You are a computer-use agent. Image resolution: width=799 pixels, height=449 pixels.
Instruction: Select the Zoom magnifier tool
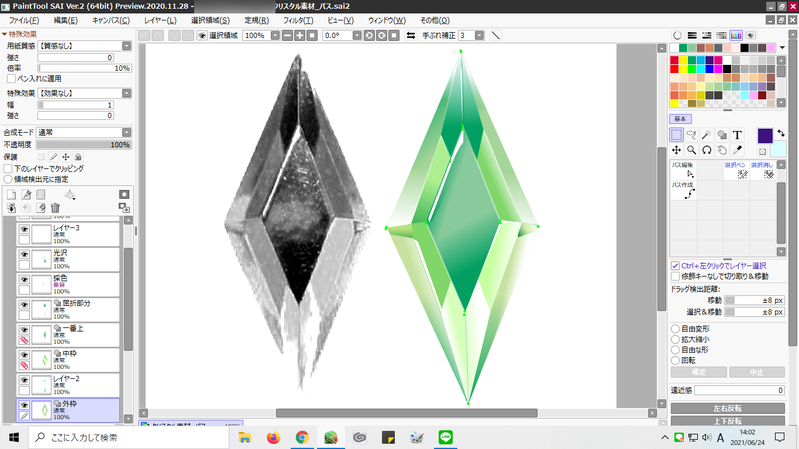tap(691, 150)
